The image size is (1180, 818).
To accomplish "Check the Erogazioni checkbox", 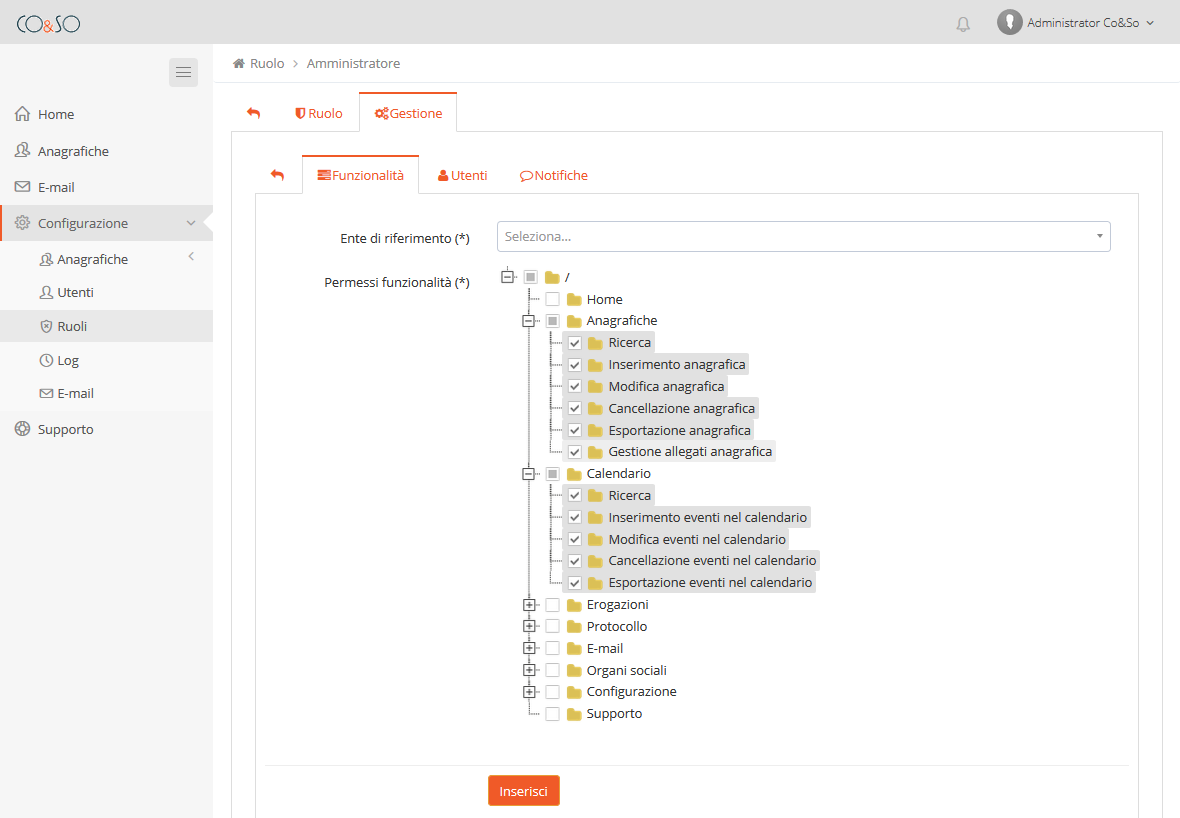I will point(552,604).
